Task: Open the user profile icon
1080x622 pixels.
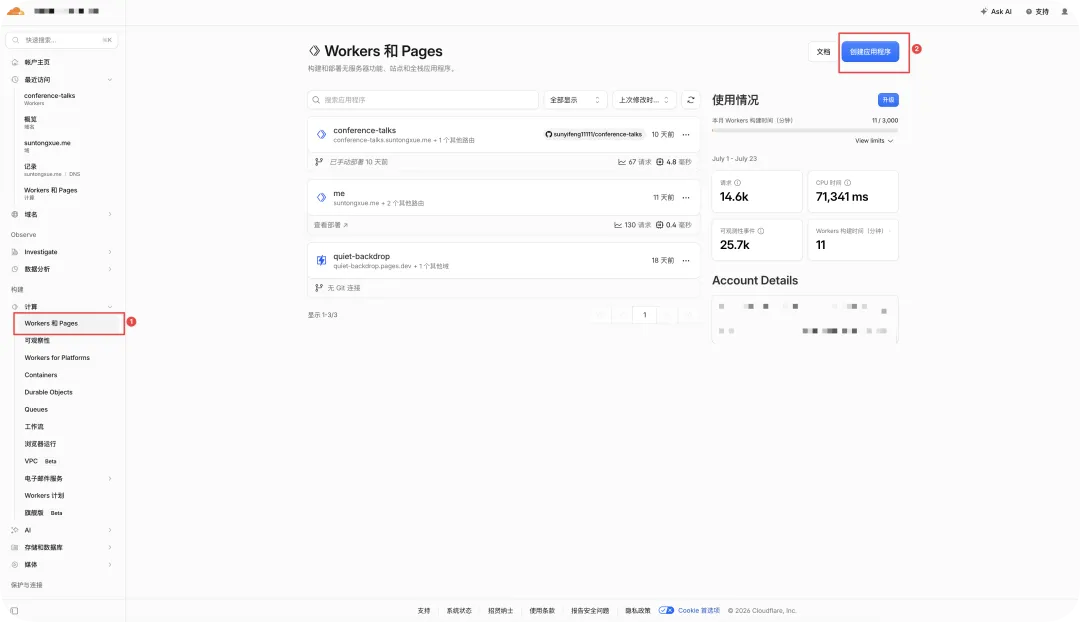Action: 1064,12
